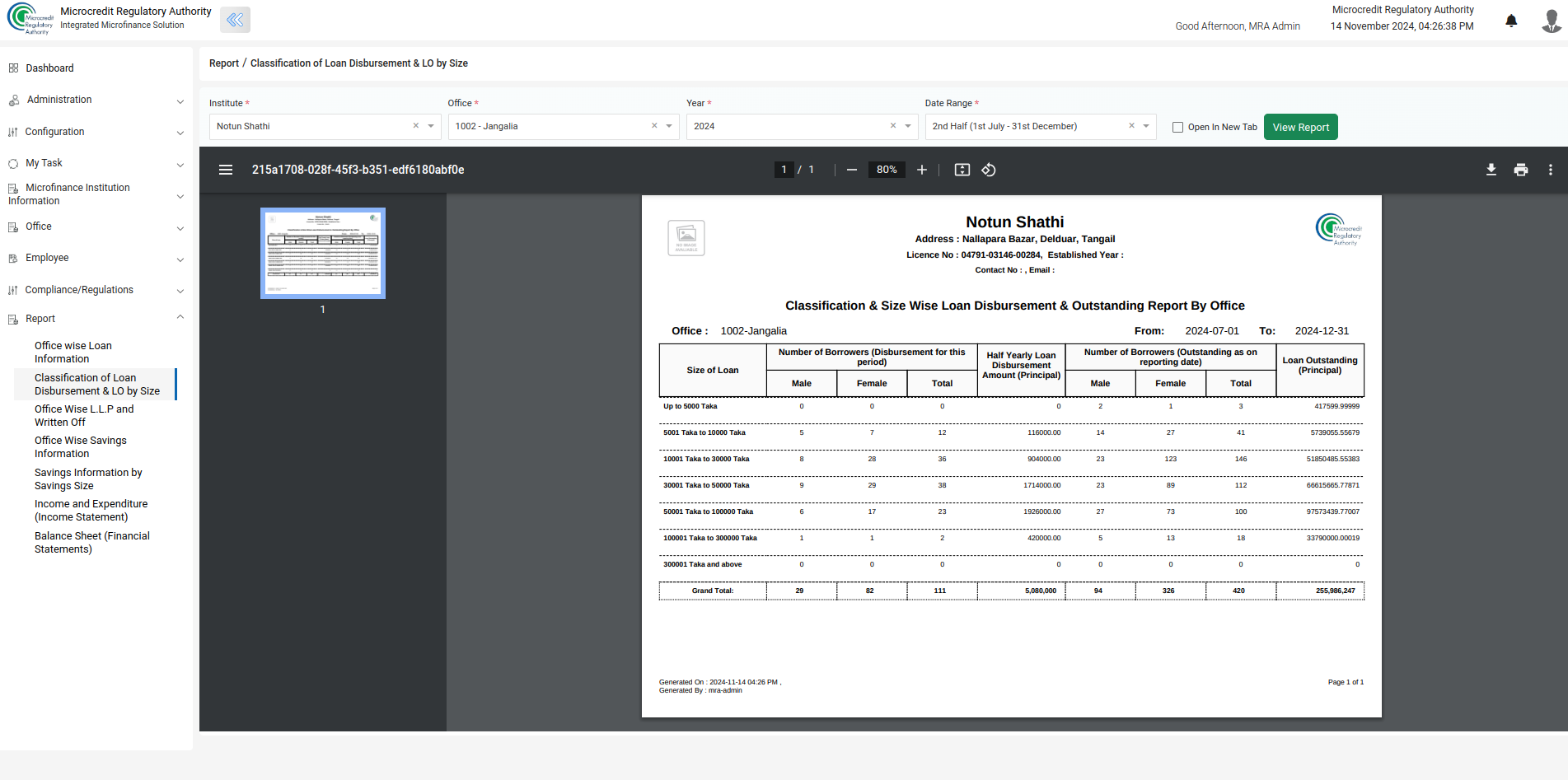Fit PDF page to width
This screenshot has height=780, width=1568.
point(962,170)
